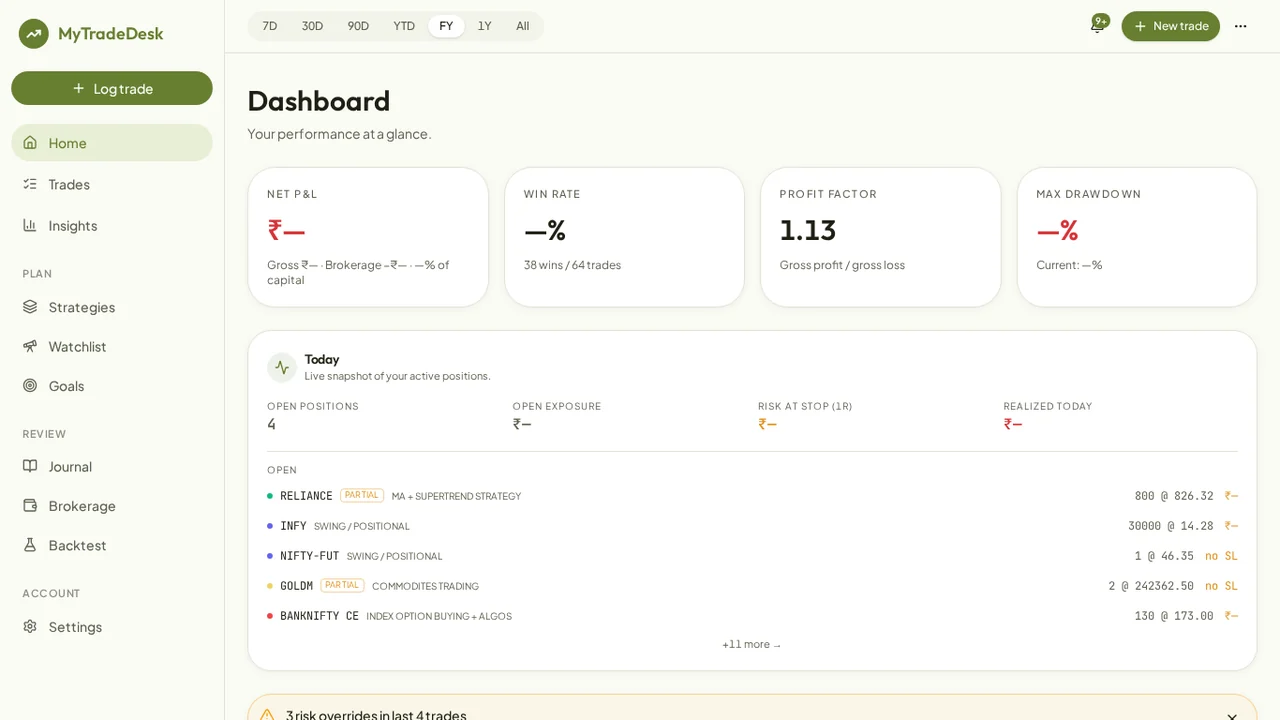
Task: Click the Goals target icon
Action: [30, 386]
